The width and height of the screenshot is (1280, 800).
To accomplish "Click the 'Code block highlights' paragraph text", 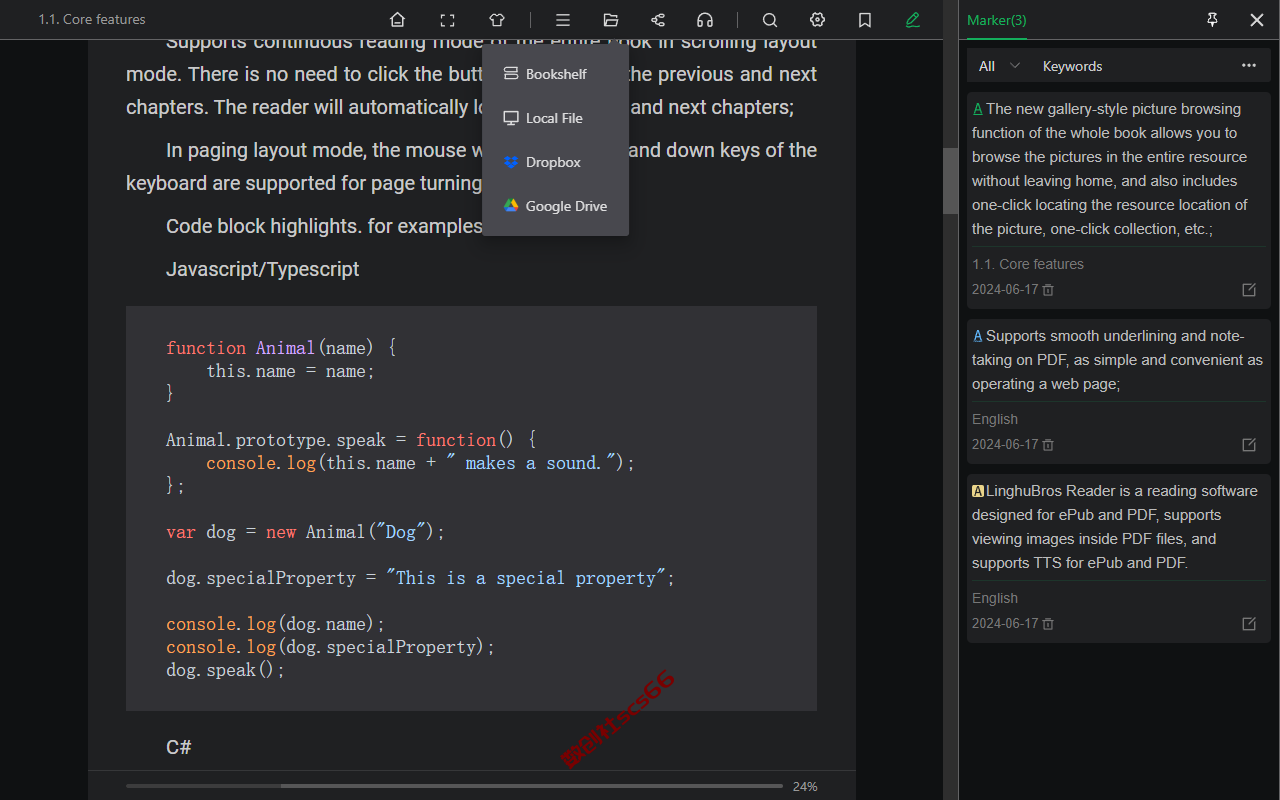I will click(324, 226).
